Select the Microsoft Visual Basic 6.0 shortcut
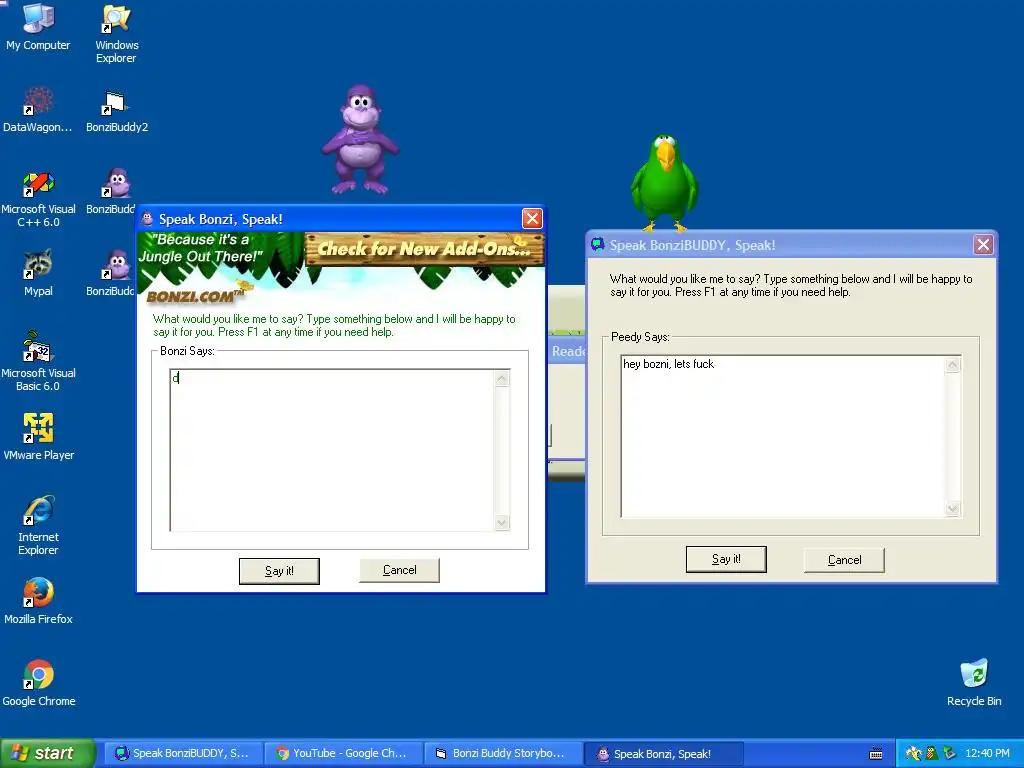 click(x=38, y=361)
